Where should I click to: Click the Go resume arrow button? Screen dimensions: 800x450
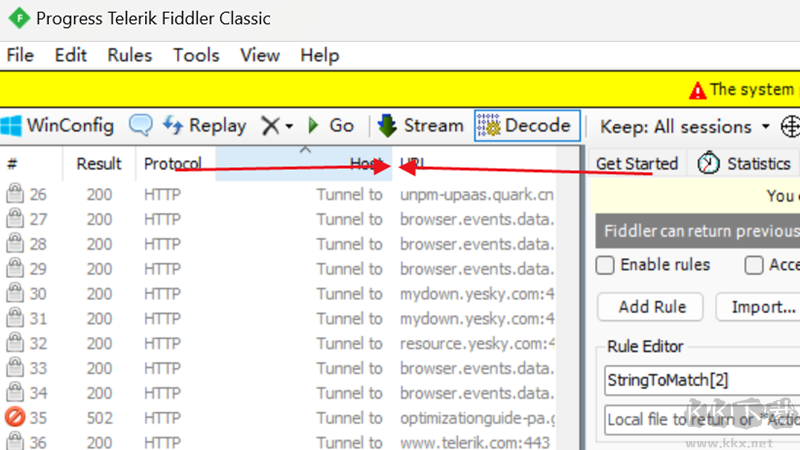tap(330, 126)
